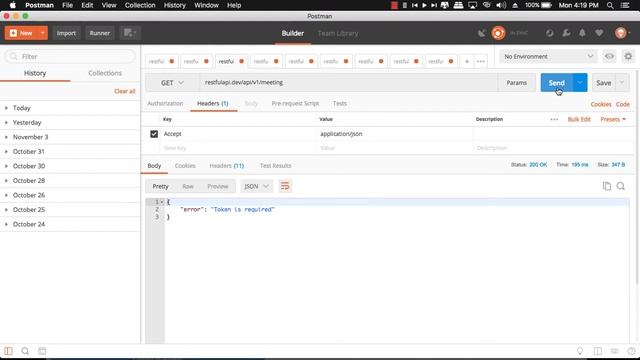Open keyboard shortcuts icon
Screen dimensions: 640x360
click(614, 351)
